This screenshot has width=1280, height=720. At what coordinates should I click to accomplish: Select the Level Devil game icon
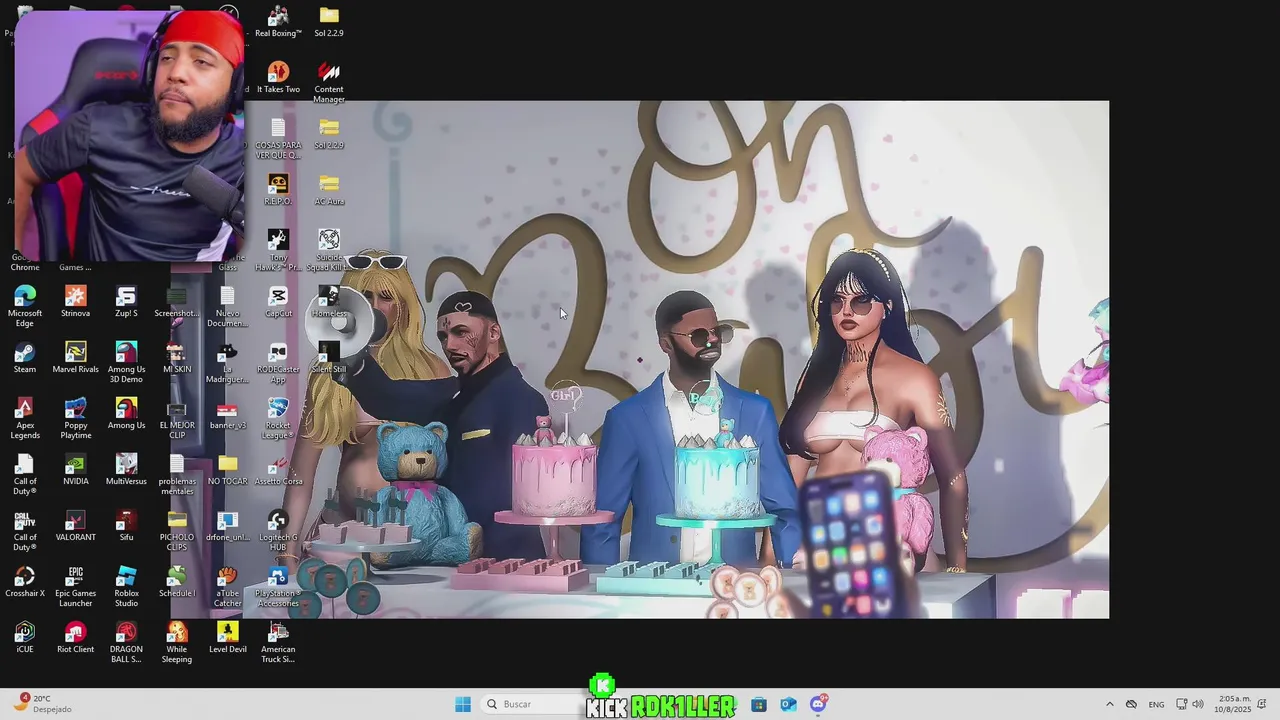coord(227,637)
